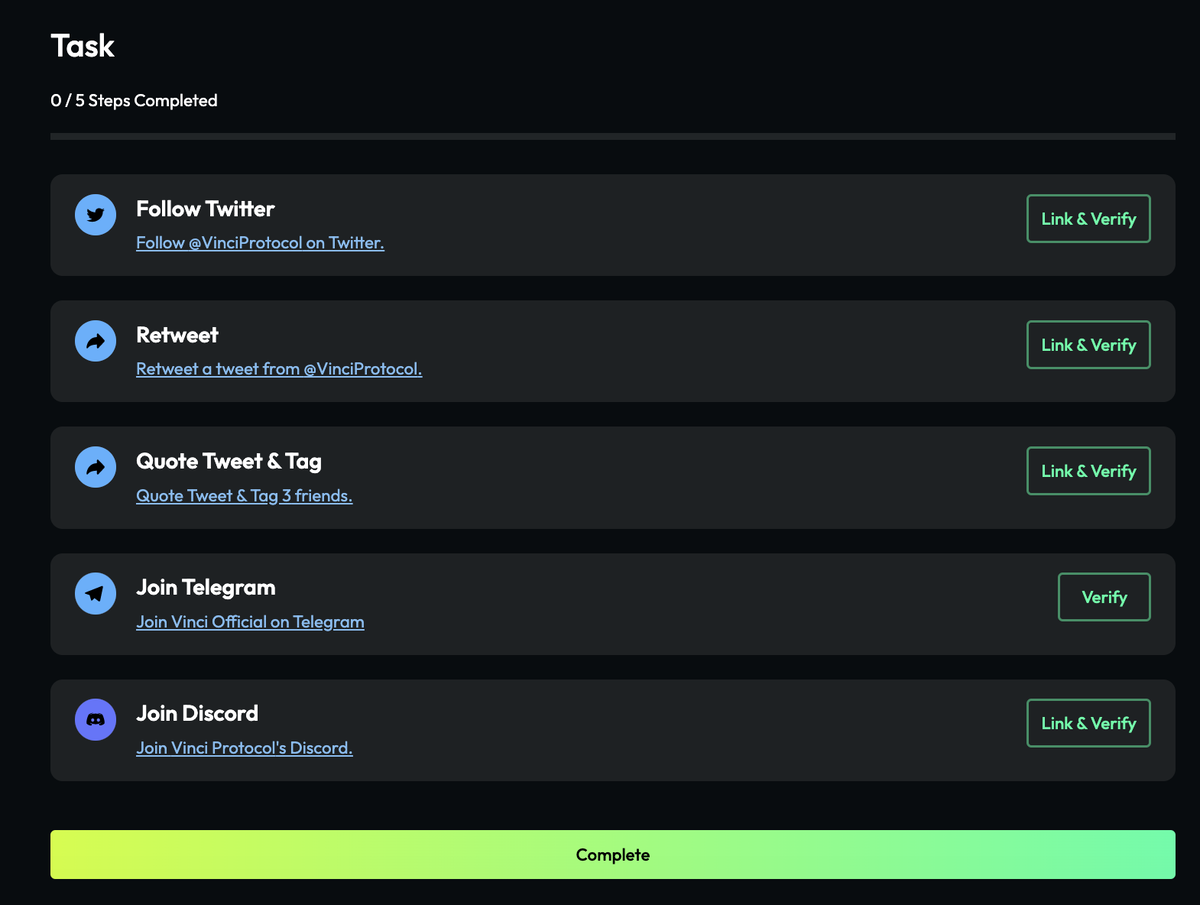Click the Telegram paper plane icon
Image resolution: width=1200 pixels, height=905 pixels.
[95, 594]
